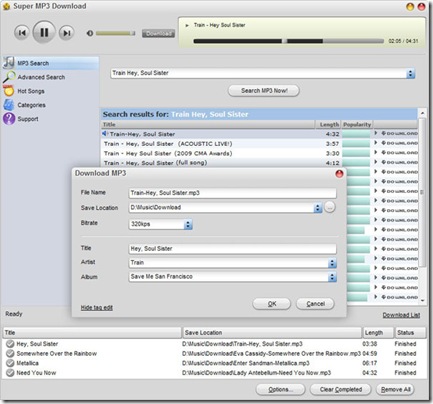Viewport: 433px width, 404px height.
Task: Cancel the Download MP3 dialog
Action: click(x=315, y=304)
